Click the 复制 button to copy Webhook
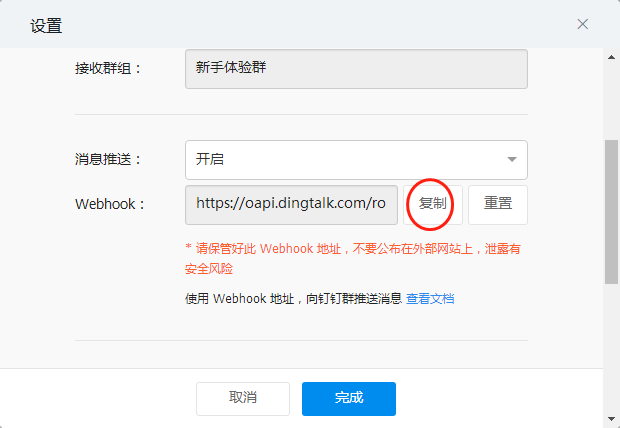This screenshot has width=620, height=428. click(x=433, y=205)
